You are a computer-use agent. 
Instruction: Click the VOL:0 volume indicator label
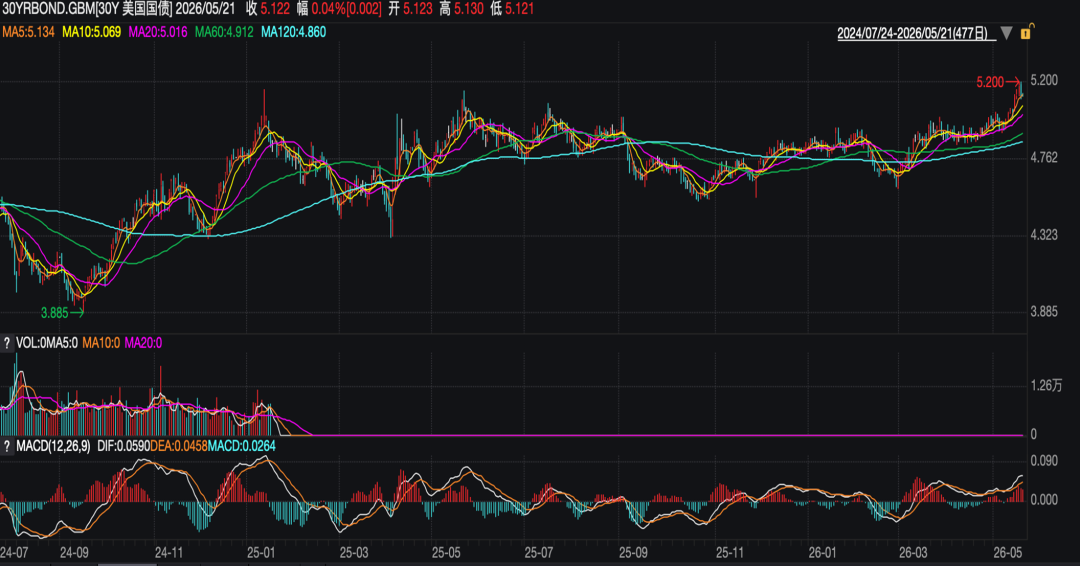[x=30, y=343]
